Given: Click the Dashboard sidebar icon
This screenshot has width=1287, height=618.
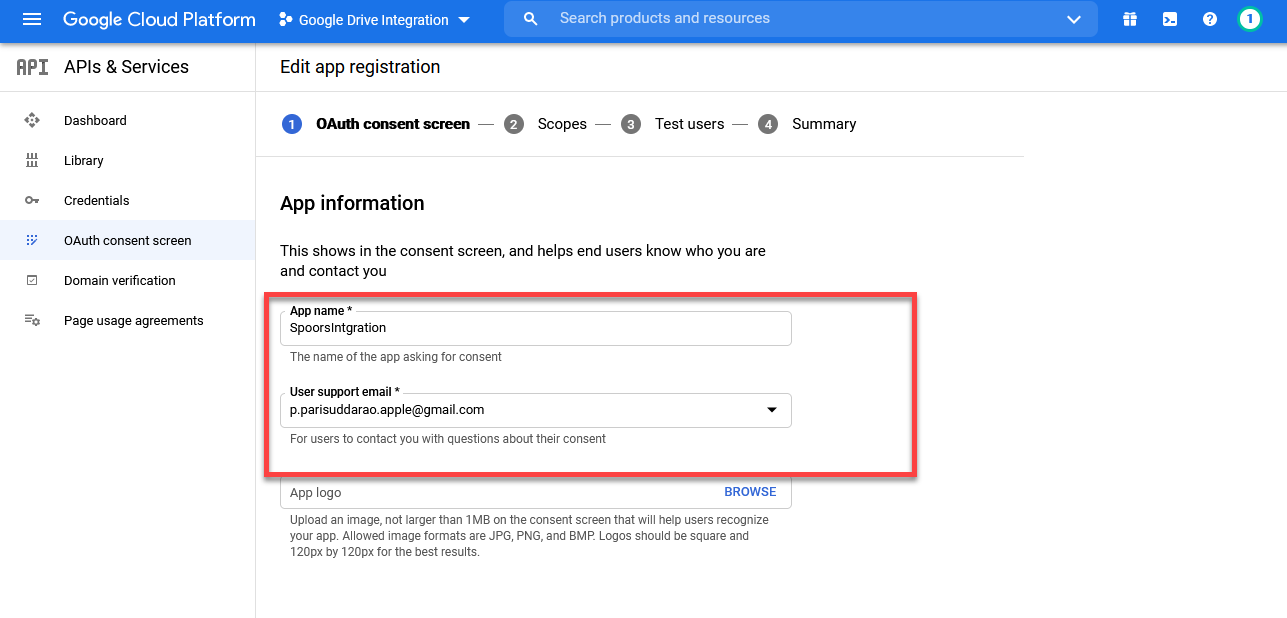Looking at the screenshot, I should (32, 120).
